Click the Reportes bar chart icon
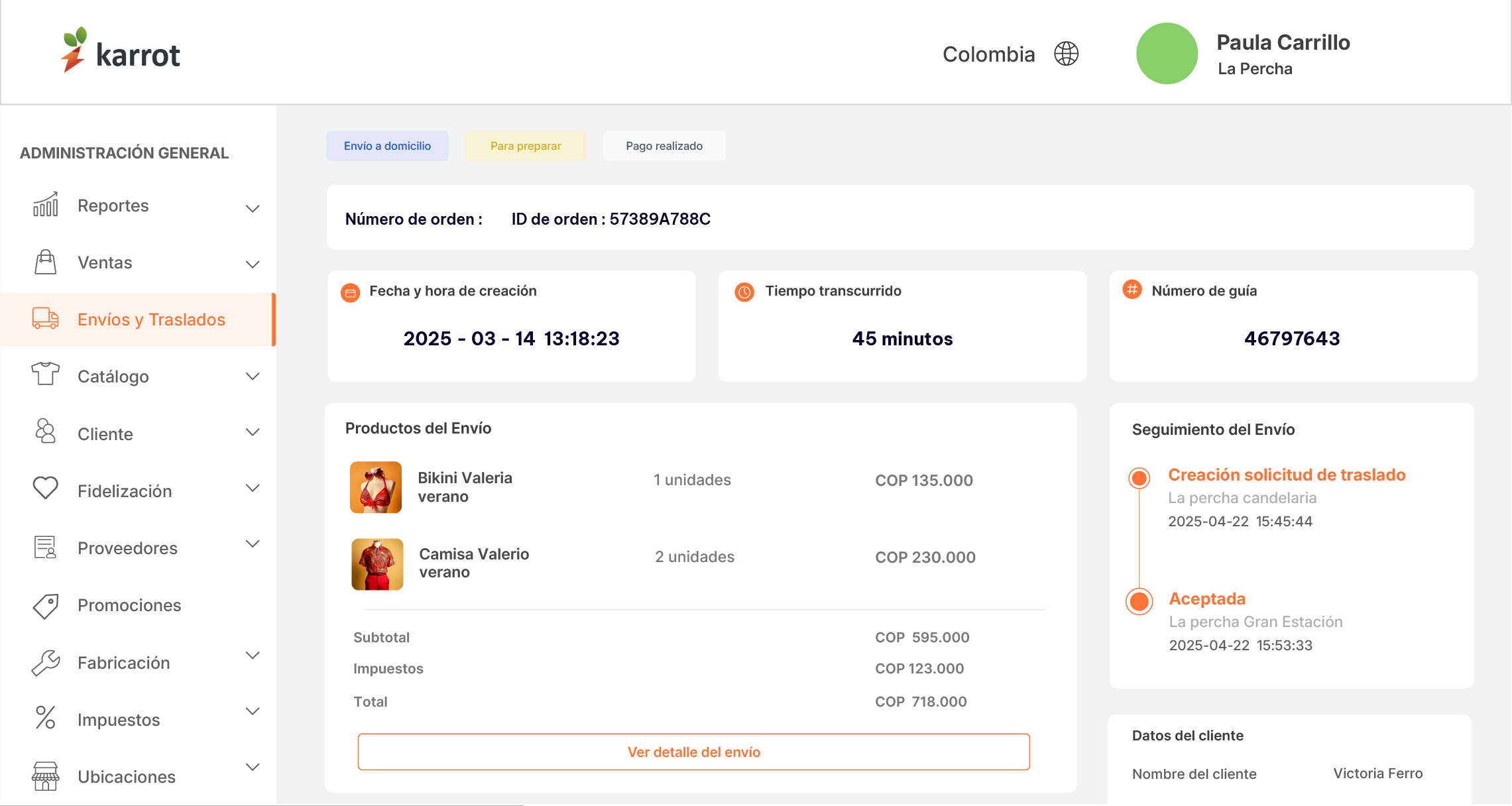This screenshot has width=1512, height=806. pyautogui.click(x=46, y=205)
